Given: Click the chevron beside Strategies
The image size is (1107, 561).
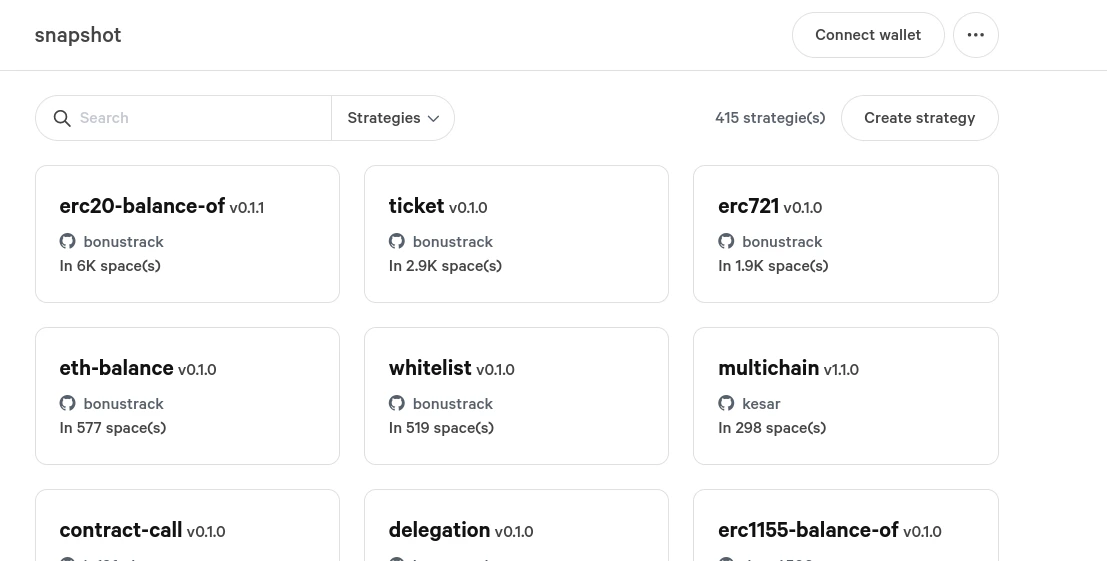Looking at the screenshot, I should (433, 119).
